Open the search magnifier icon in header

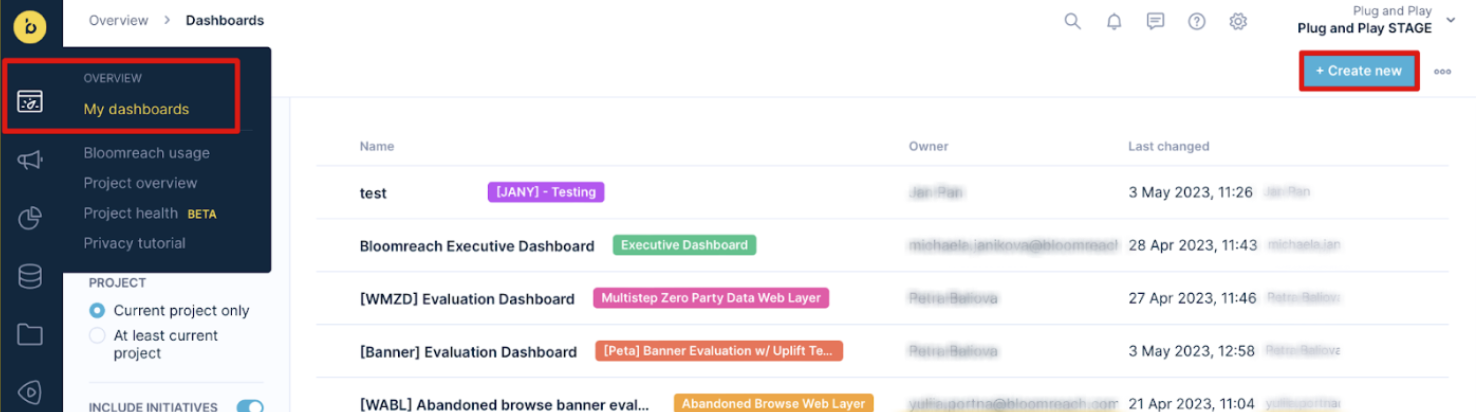1072,21
